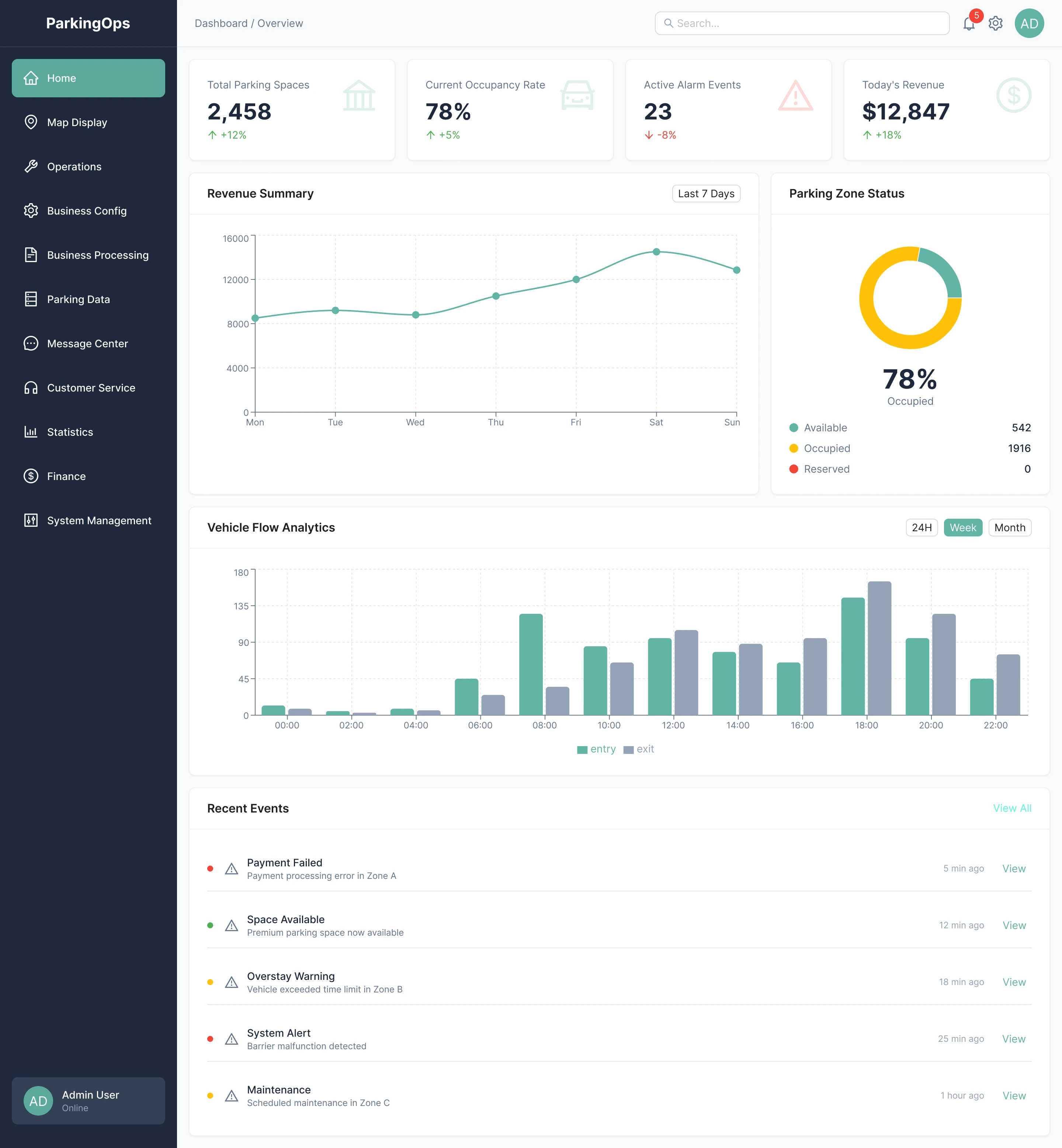This screenshot has height=1148, width=1062.
Task: Open the Last 7 Days selector
Action: [x=706, y=194]
